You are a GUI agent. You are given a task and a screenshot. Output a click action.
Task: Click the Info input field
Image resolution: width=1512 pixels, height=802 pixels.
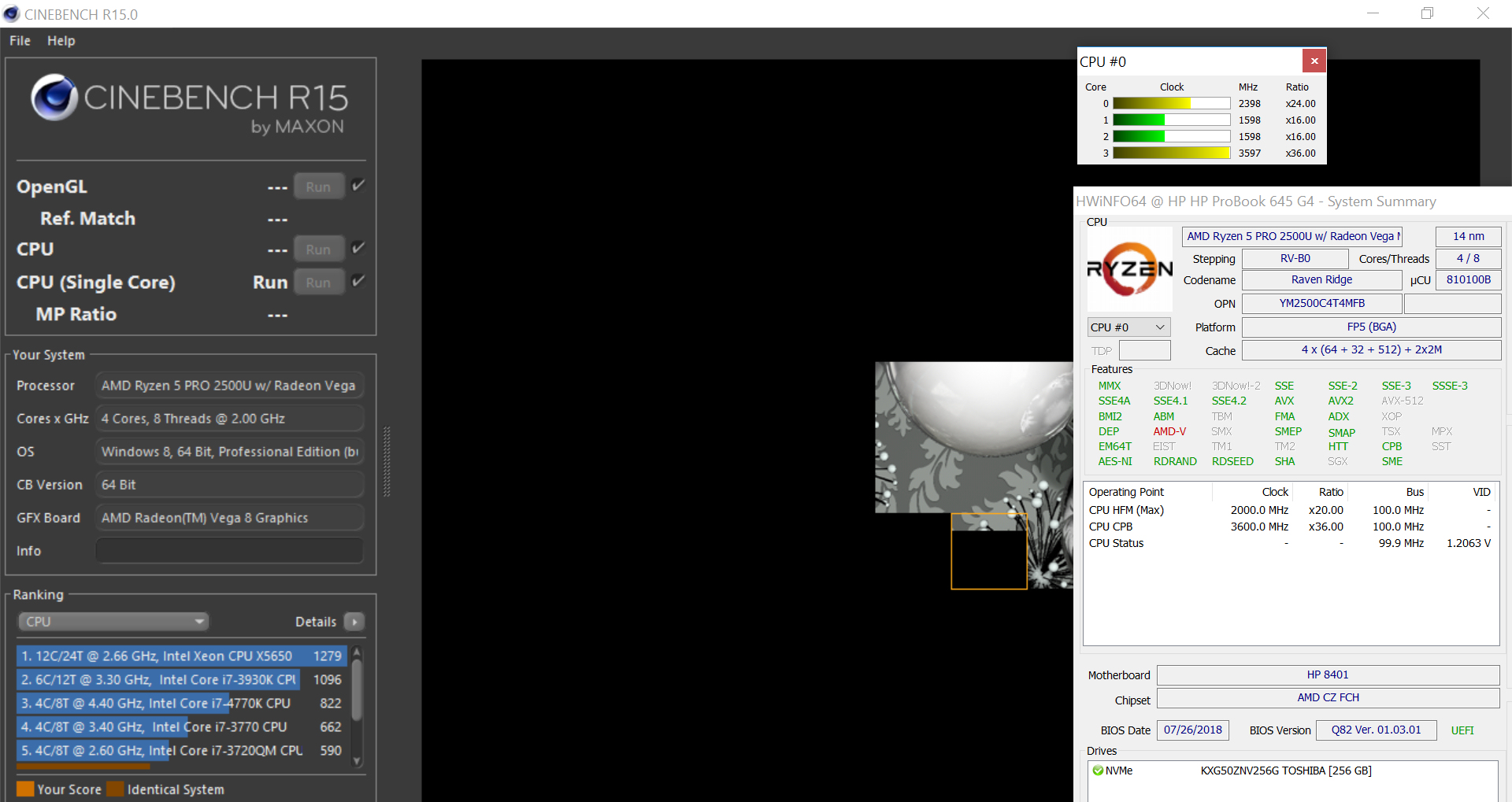tap(229, 551)
